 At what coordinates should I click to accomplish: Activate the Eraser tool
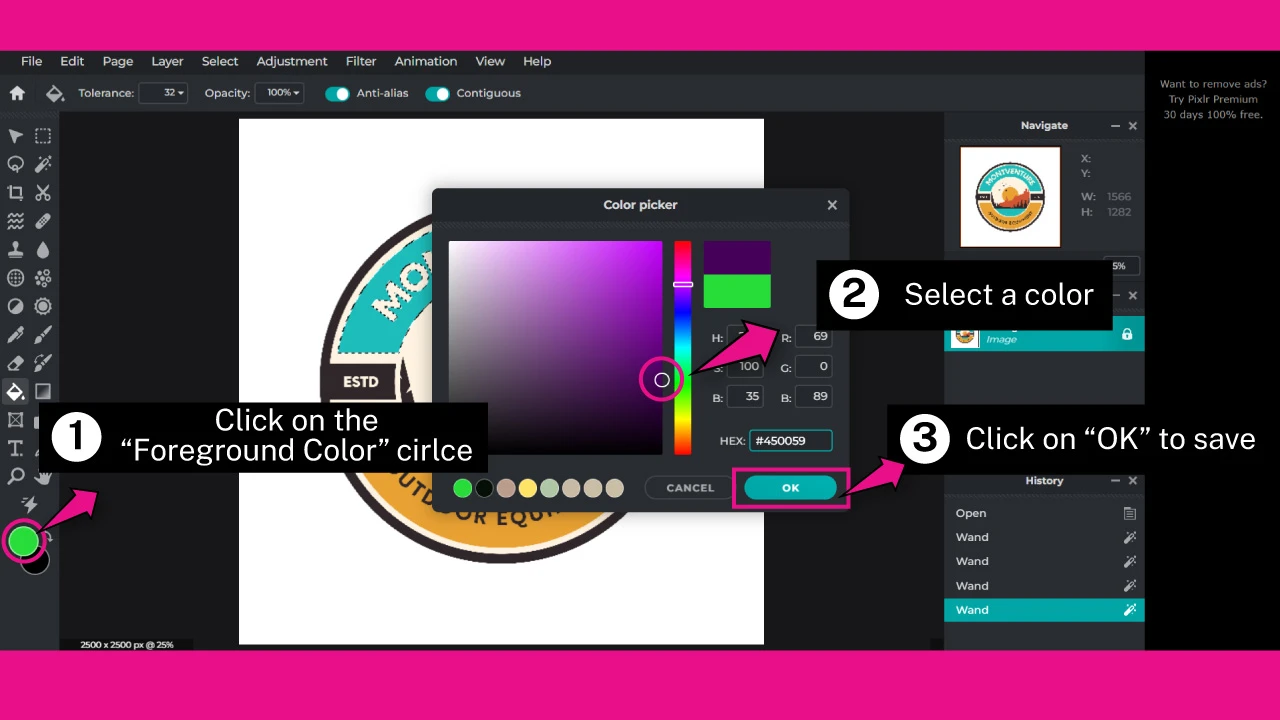click(x=16, y=363)
